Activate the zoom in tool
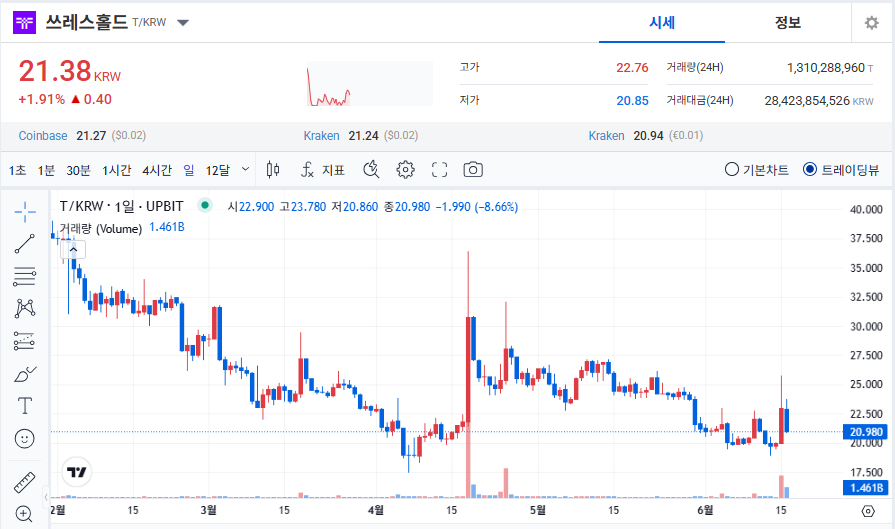The image size is (895, 529). (25, 514)
